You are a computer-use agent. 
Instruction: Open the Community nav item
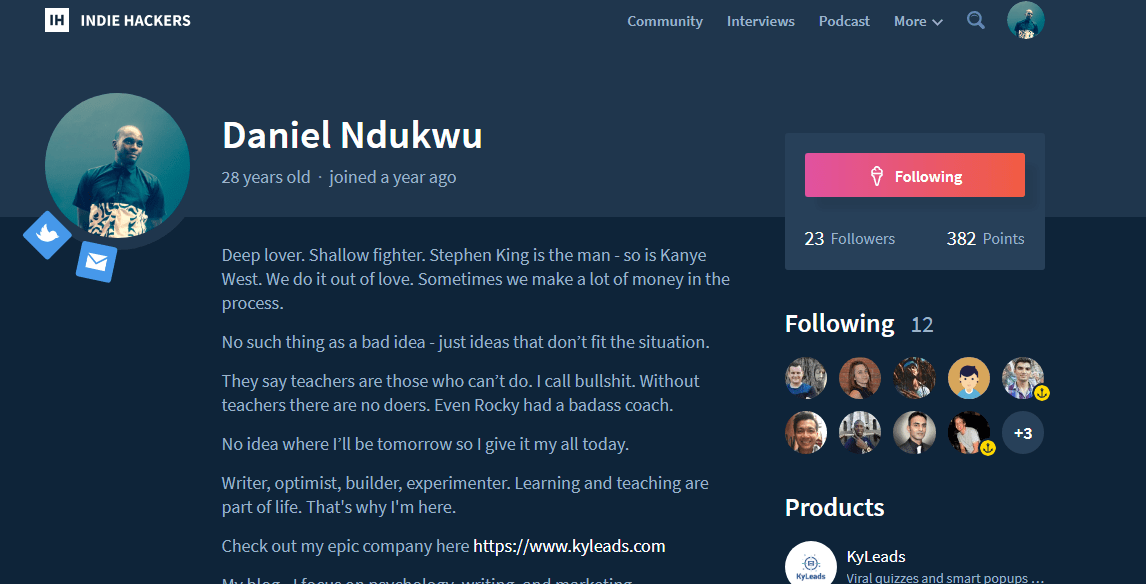click(x=665, y=21)
